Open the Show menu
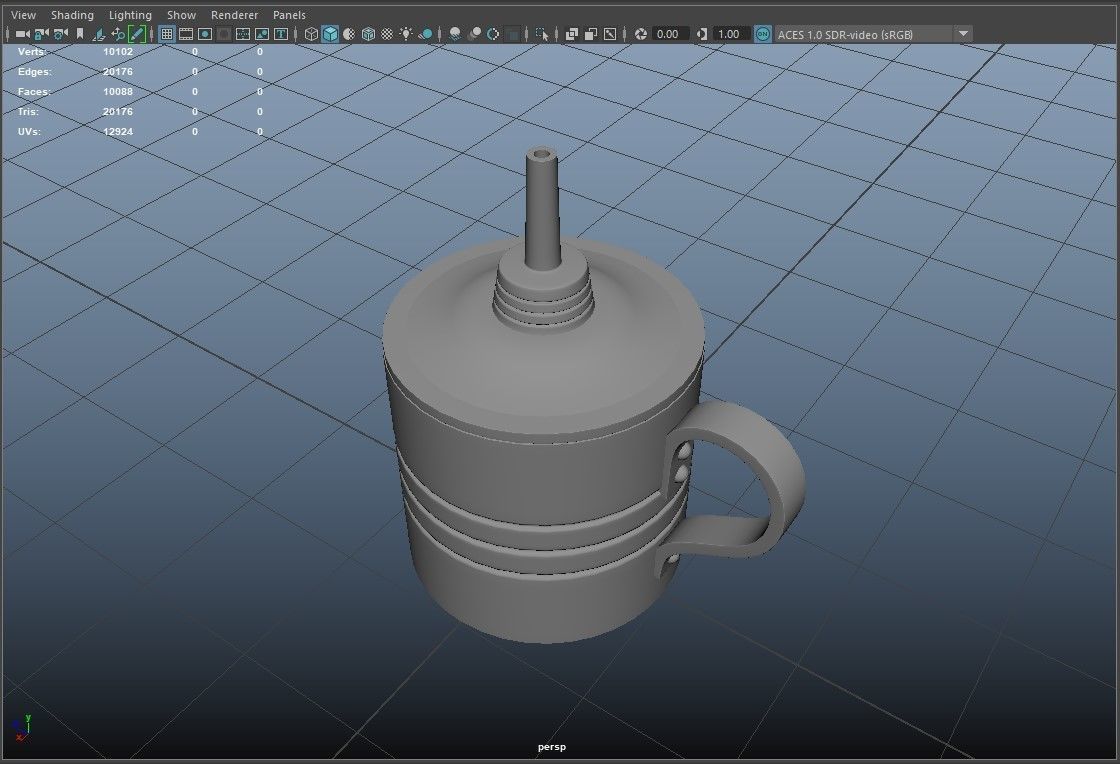 pos(181,15)
